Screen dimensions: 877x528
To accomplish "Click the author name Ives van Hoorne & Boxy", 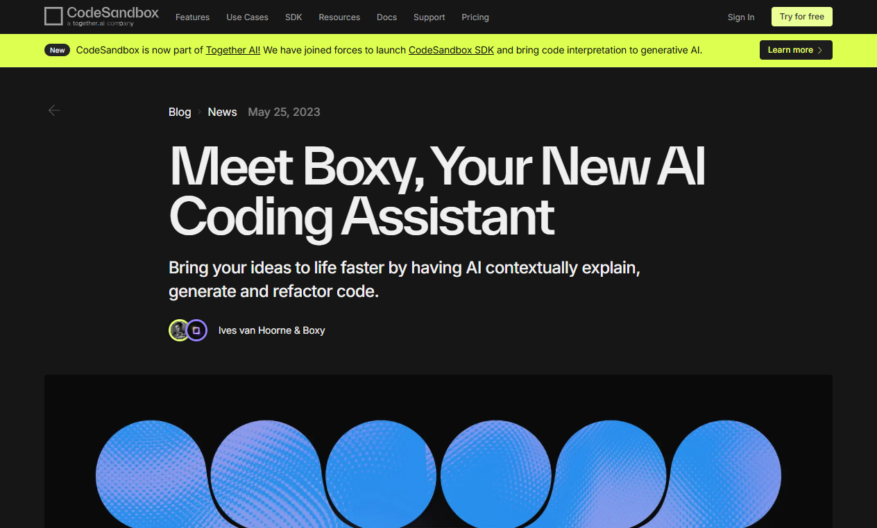I will pos(271,331).
